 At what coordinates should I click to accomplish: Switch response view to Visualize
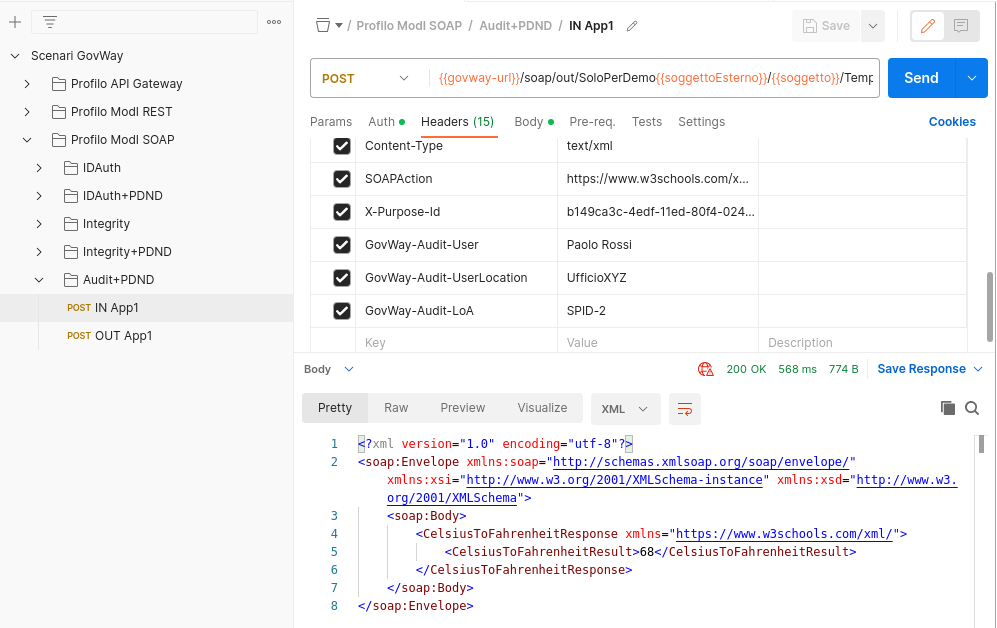[542, 408]
